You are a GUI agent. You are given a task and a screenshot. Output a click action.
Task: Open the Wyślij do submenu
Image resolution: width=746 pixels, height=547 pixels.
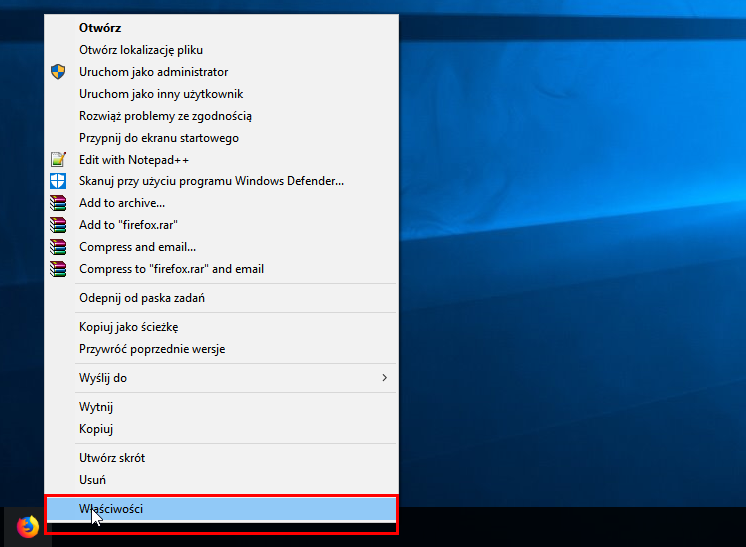(x=221, y=378)
